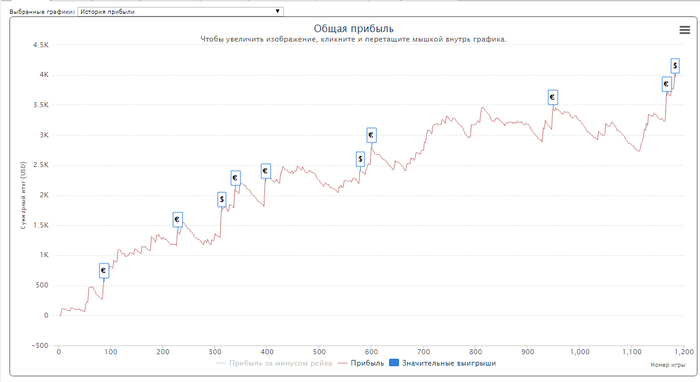Click the dollar marker near game 580

pos(360,159)
